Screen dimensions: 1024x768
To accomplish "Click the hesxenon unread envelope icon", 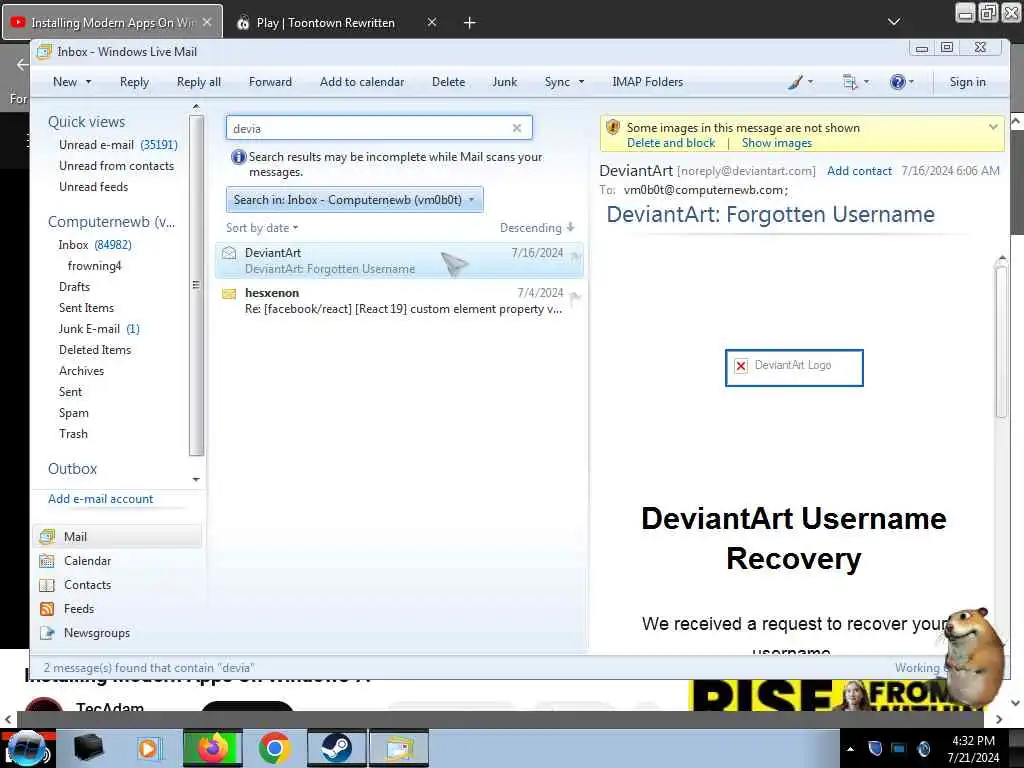I will coord(229,293).
